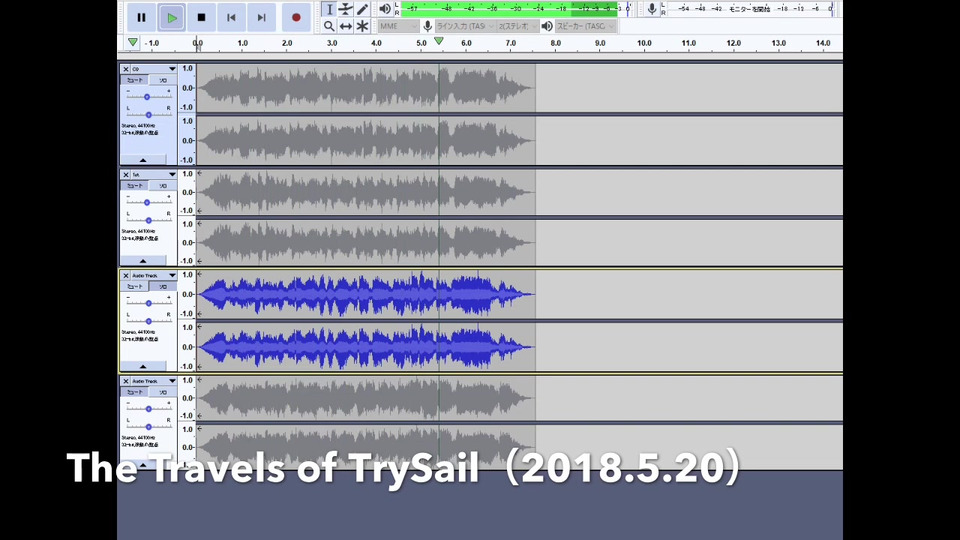Adjust the second track's pan slider
This screenshot has height=540, width=960.
148,220
